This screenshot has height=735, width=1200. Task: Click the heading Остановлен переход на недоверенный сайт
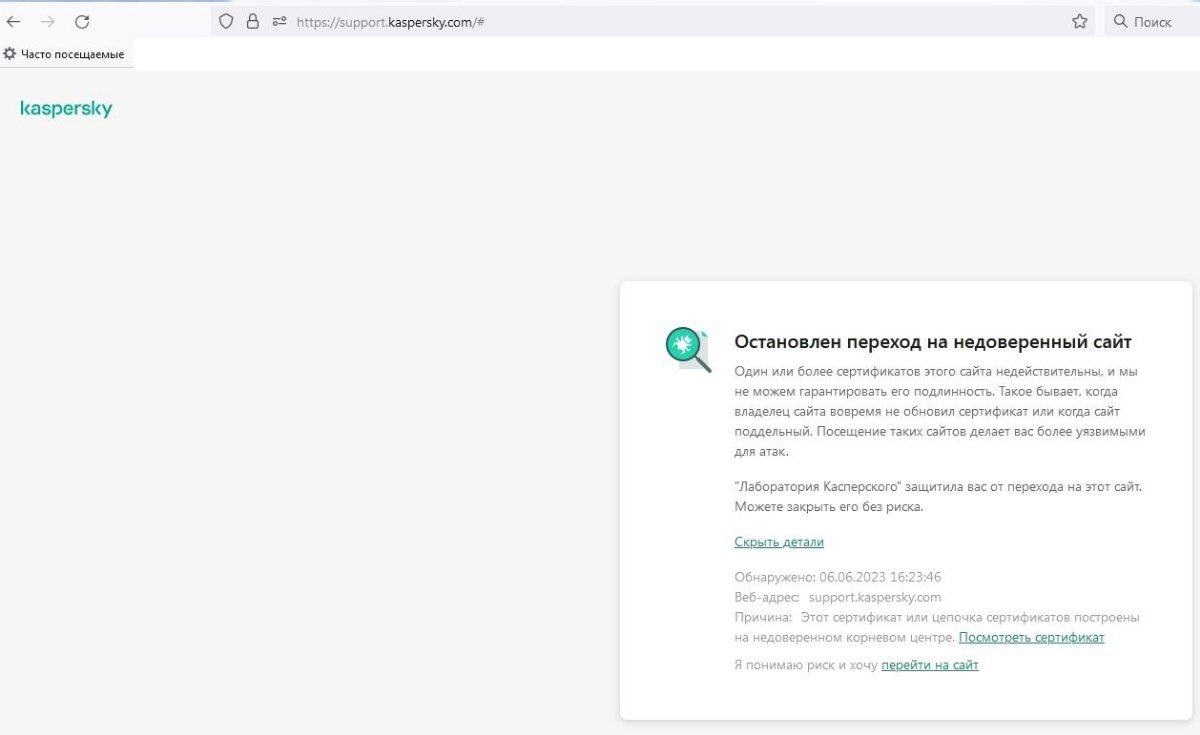pyautogui.click(x=933, y=342)
